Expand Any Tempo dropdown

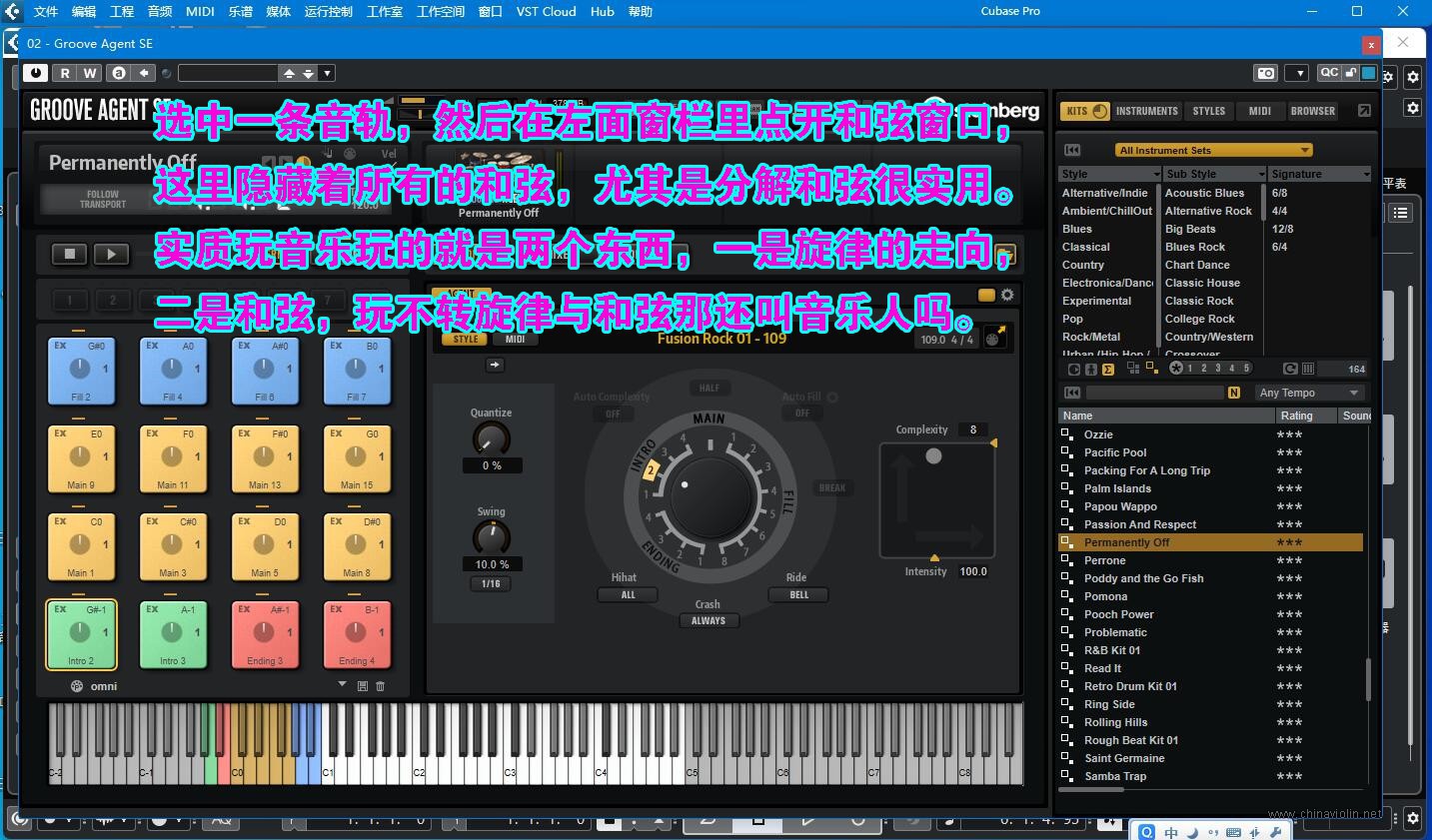(1311, 393)
